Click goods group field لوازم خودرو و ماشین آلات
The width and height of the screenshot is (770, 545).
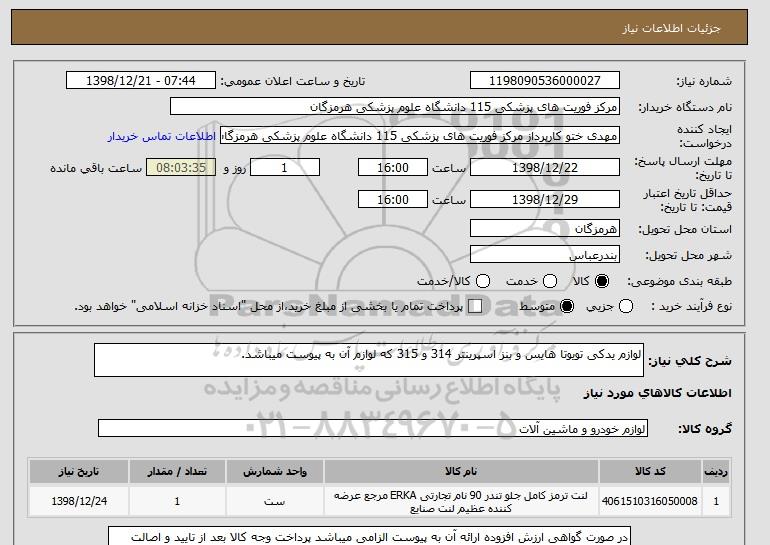pyautogui.click(x=373, y=428)
